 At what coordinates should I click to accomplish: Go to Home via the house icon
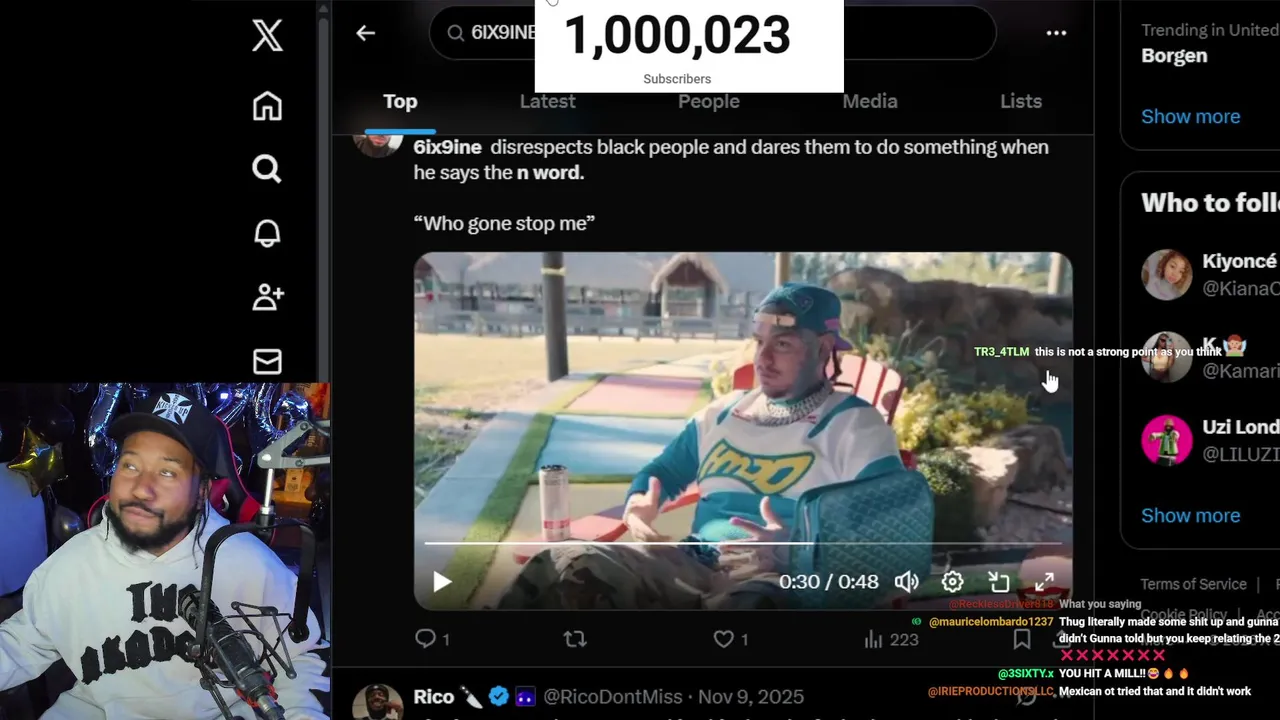267,105
